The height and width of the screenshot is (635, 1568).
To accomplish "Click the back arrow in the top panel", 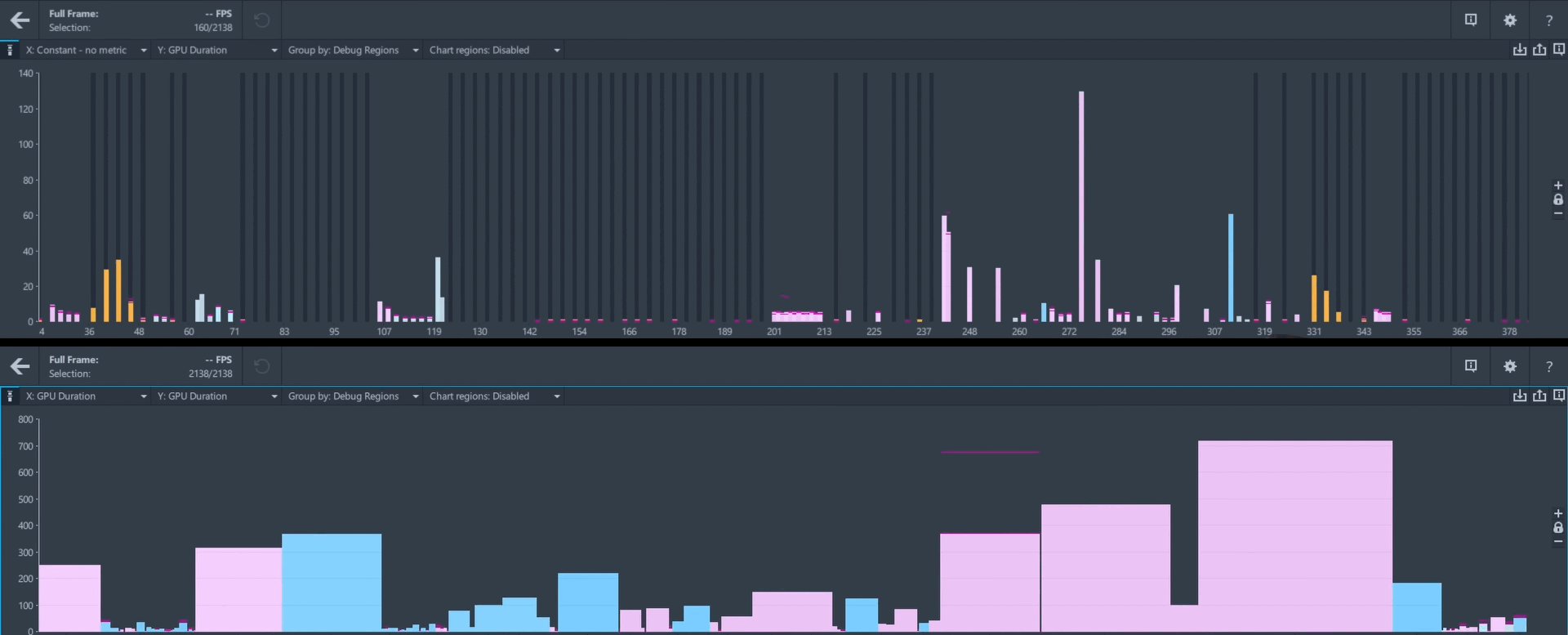I will pos(20,20).
